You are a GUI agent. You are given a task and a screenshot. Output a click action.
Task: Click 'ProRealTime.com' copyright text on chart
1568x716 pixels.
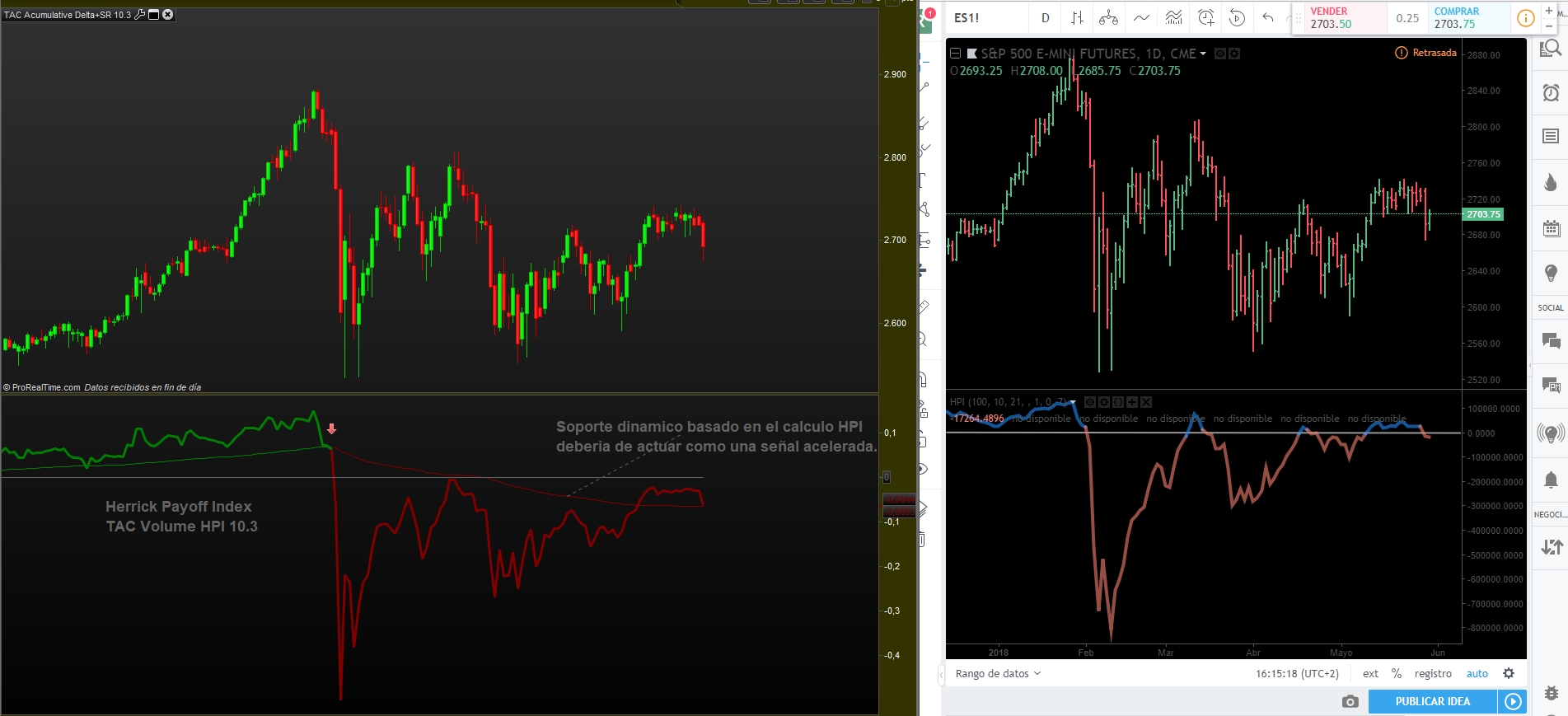coord(46,387)
